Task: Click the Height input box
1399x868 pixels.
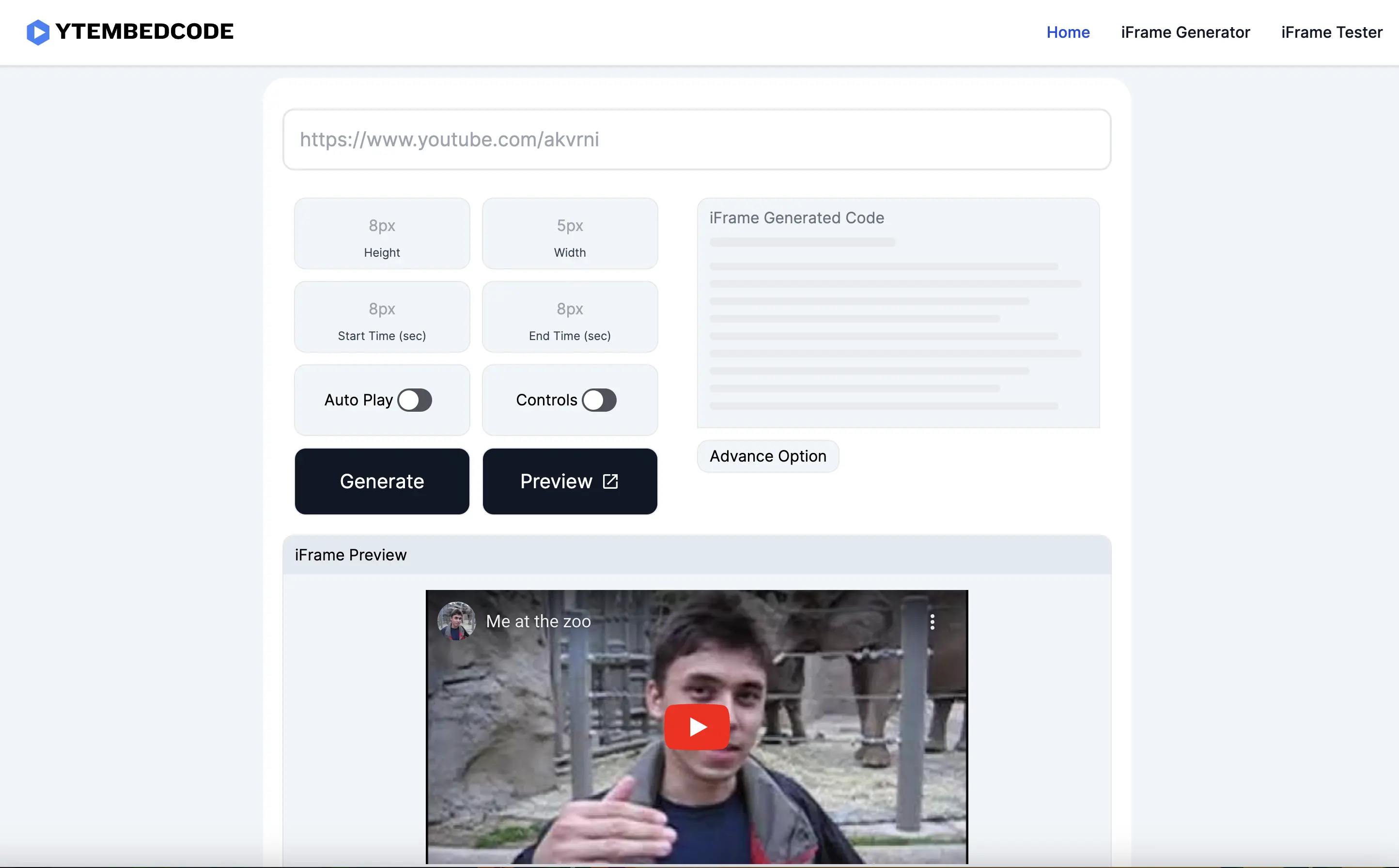Action: (382, 226)
